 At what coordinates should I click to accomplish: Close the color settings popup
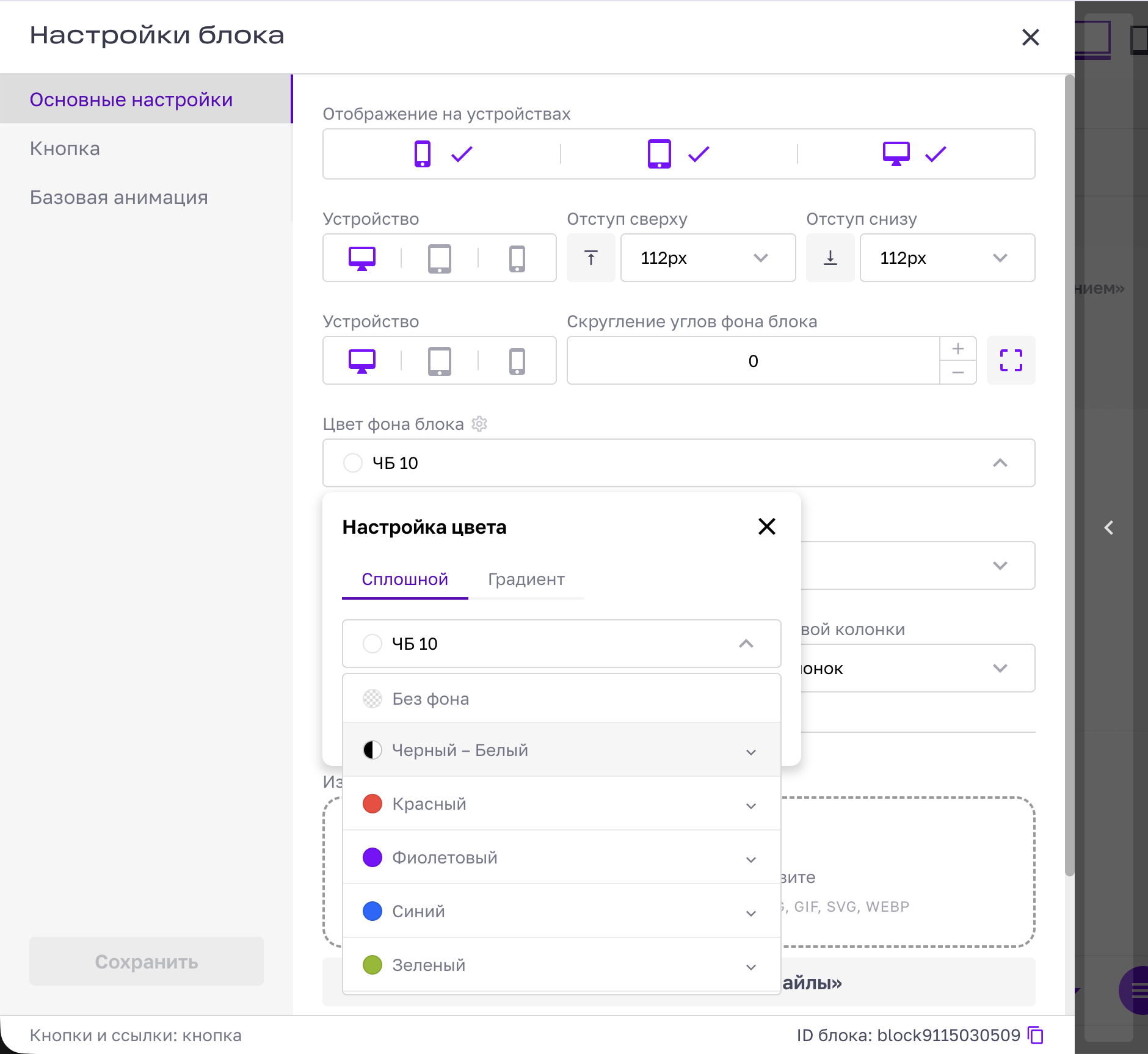[x=767, y=526]
